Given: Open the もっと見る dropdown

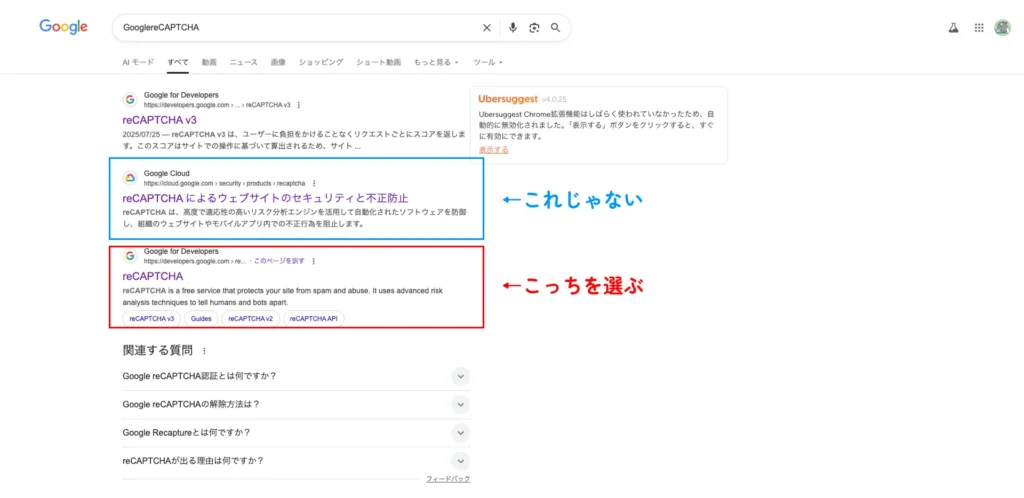Looking at the screenshot, I should pos(435,62).
